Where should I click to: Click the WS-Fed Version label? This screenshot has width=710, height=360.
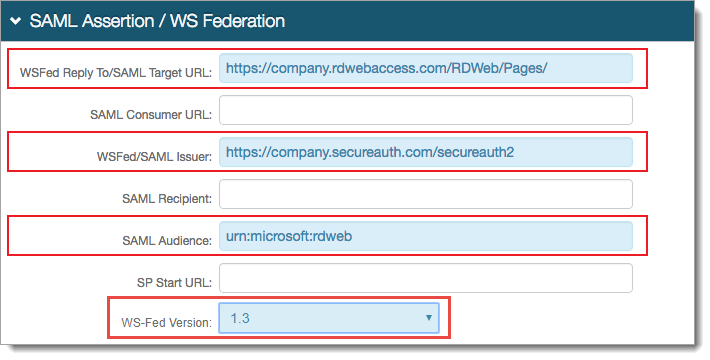pyautogui.click(x=167, y=322)
